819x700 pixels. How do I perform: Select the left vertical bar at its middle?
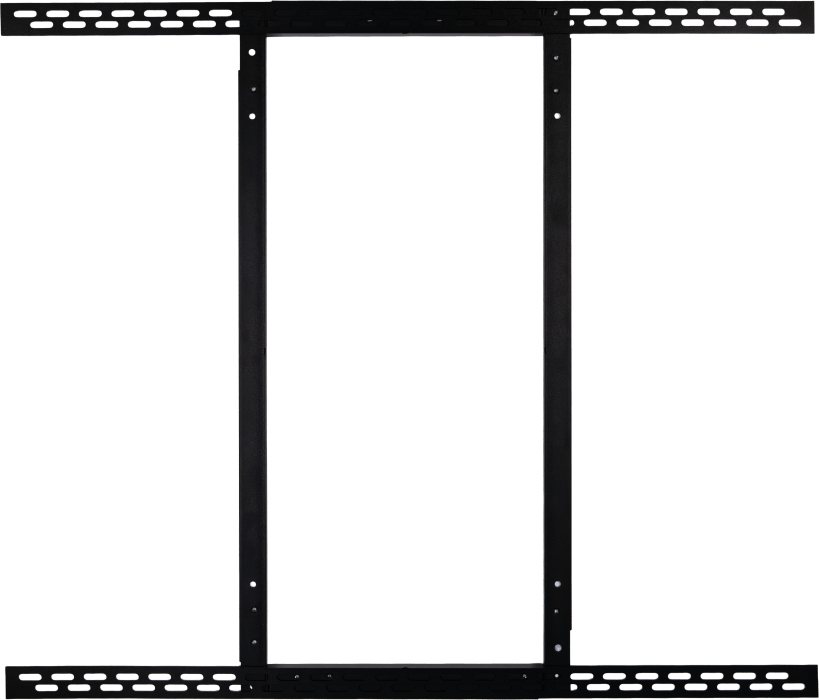(x=253, y=350)
